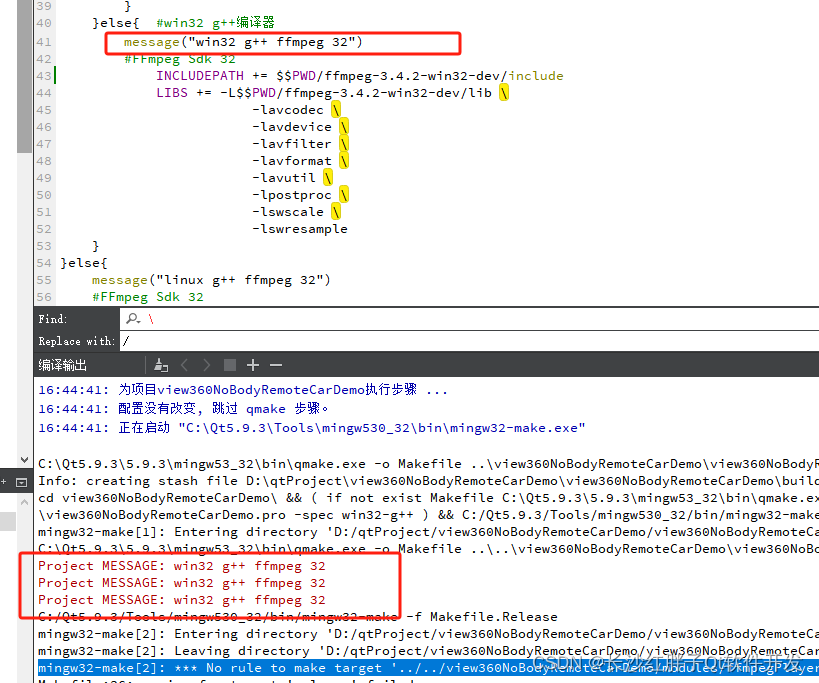Viewport: 819px width, 683px height.
Task: Click the -lswresample line
Action: point(300,229)
